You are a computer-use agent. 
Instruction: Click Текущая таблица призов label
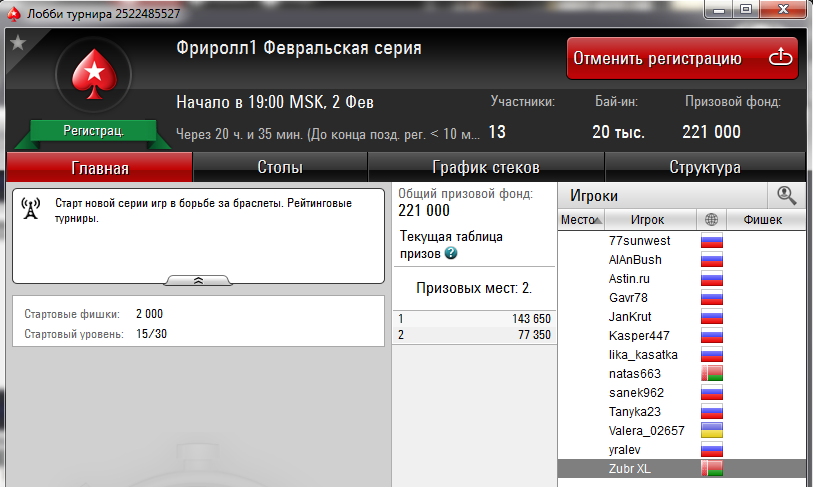[x=451, y=245]
